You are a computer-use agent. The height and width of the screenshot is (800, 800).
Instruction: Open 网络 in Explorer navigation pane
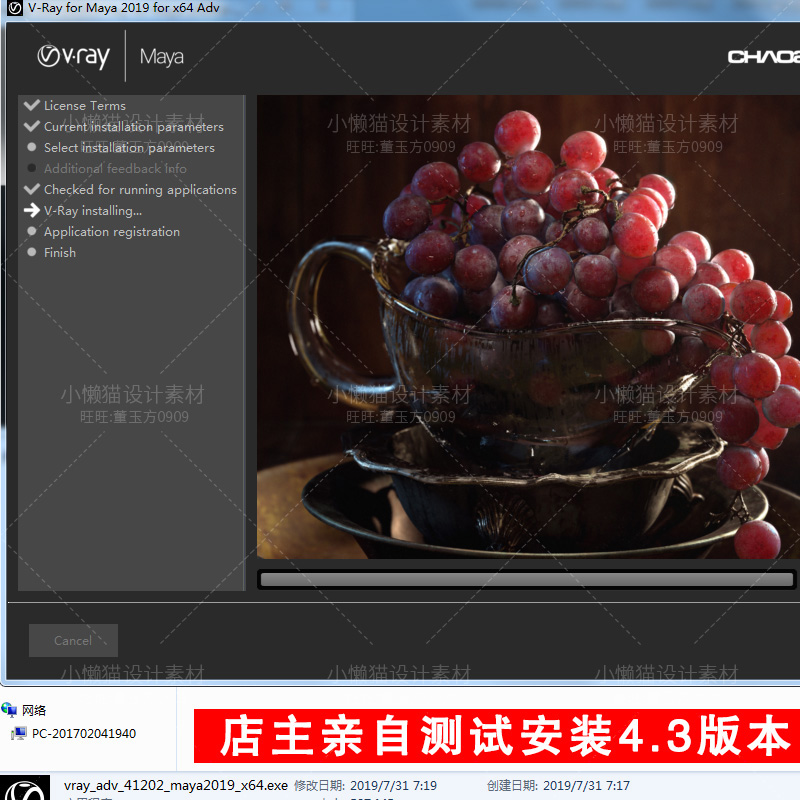[x=34, y=710]
